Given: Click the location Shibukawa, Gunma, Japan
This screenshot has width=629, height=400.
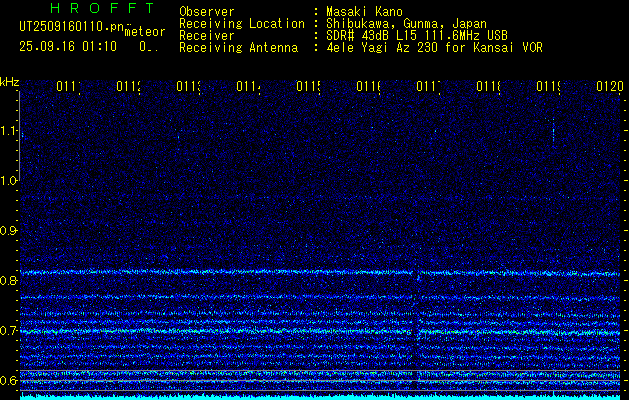Looking at the screenshot, I should [406, 24].
